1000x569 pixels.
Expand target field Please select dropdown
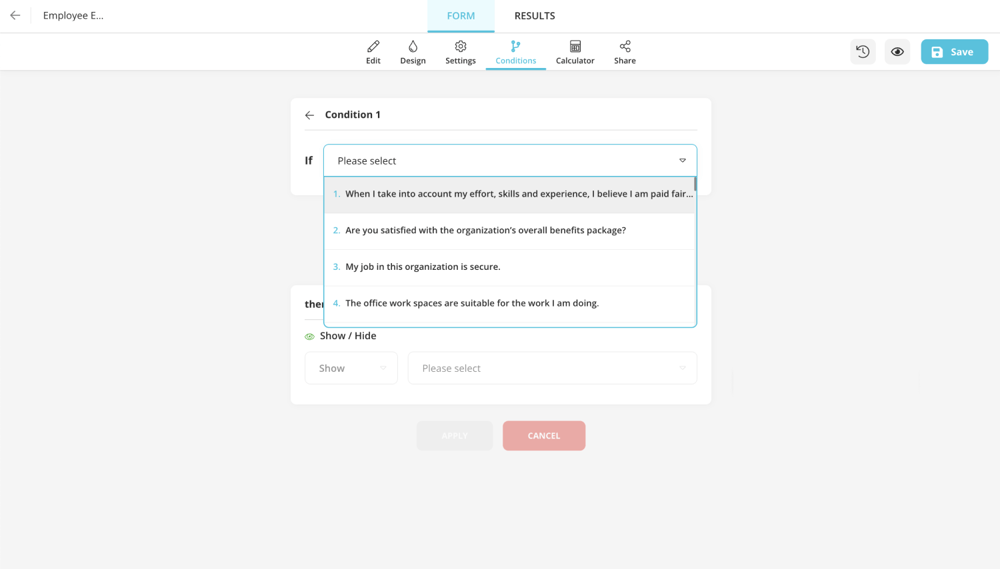tap(552, 368)
